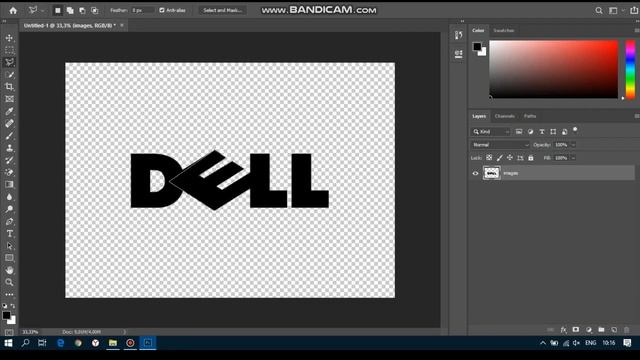The image size is (640, 360).
Task: Select the Horizontal Type tool
Action: click(x=9, y=233)
